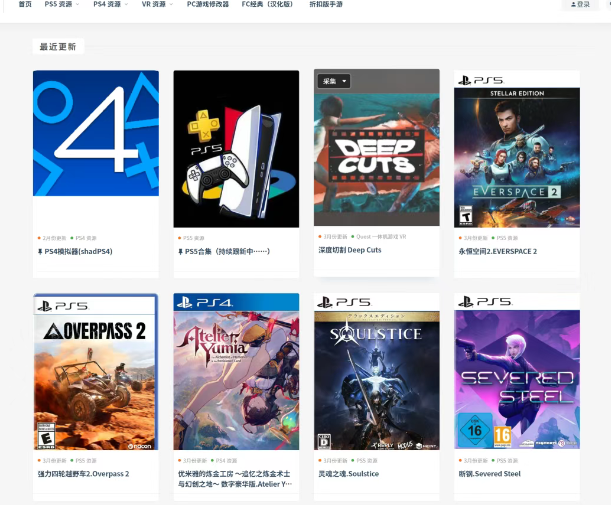Screen dimensions: 611x505
Task: Open the Atelier Yumia cover image
Action: click(236, 371)
